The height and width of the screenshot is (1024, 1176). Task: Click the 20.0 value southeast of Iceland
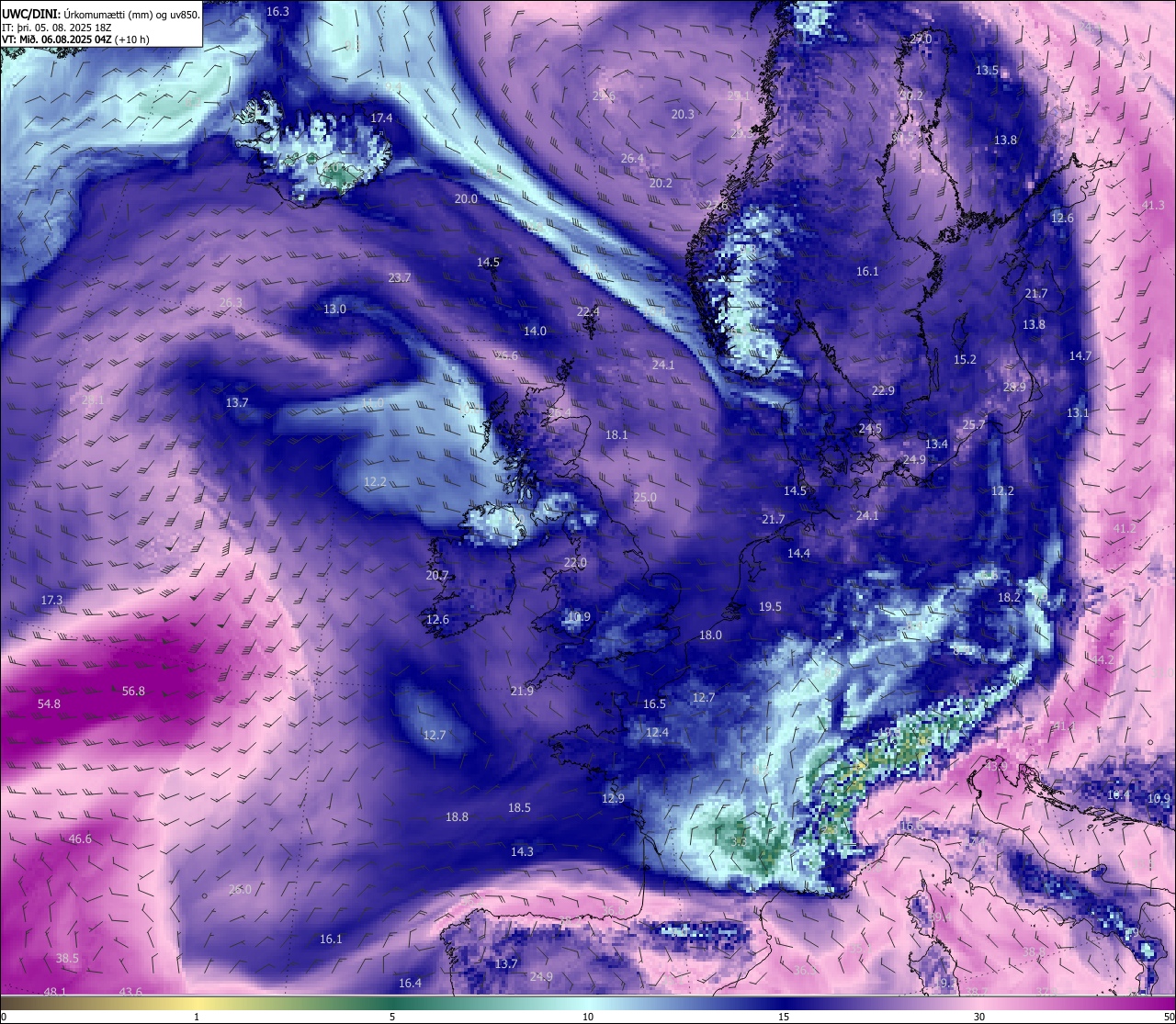466,199
